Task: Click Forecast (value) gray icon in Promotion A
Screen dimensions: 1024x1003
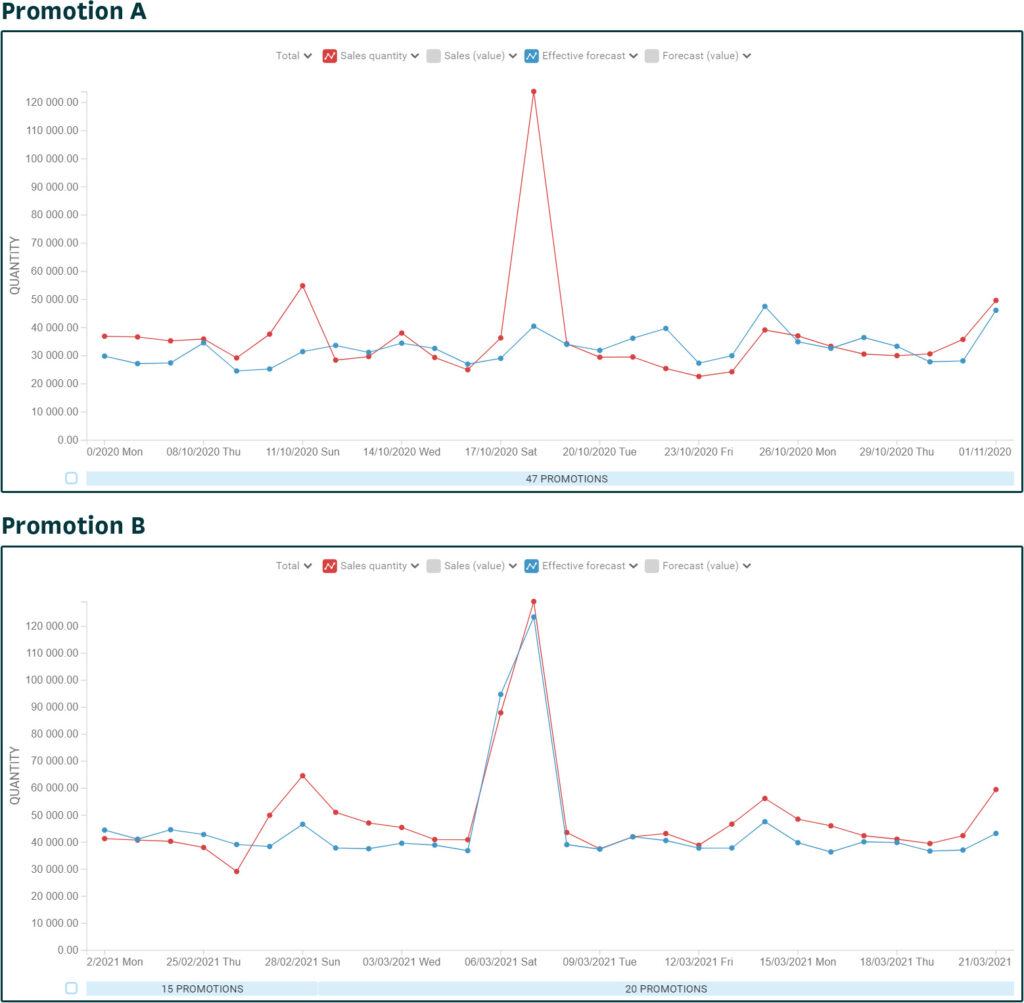Action: point(652,56)
